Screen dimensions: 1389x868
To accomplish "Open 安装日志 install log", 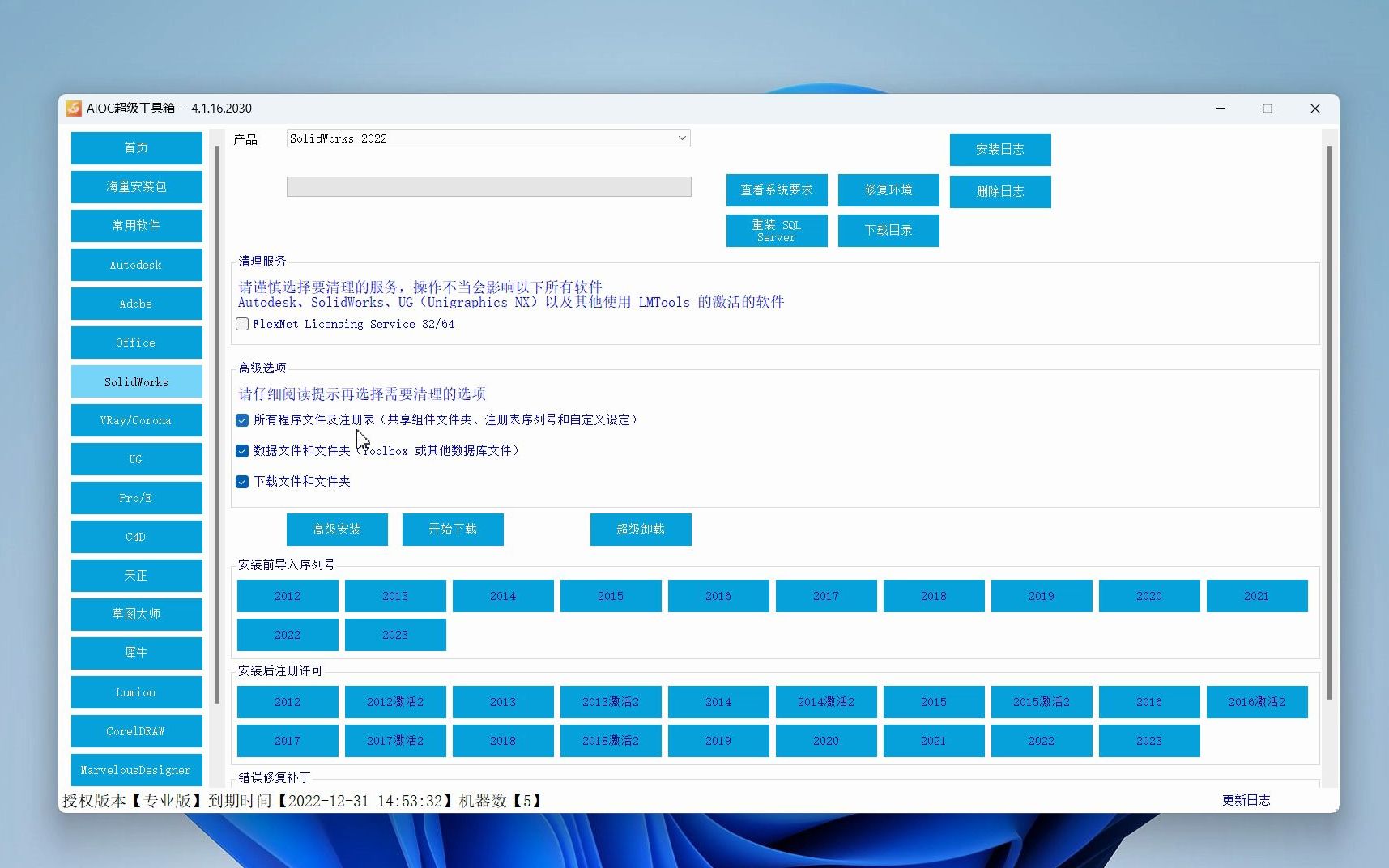I will [1000, 150].
